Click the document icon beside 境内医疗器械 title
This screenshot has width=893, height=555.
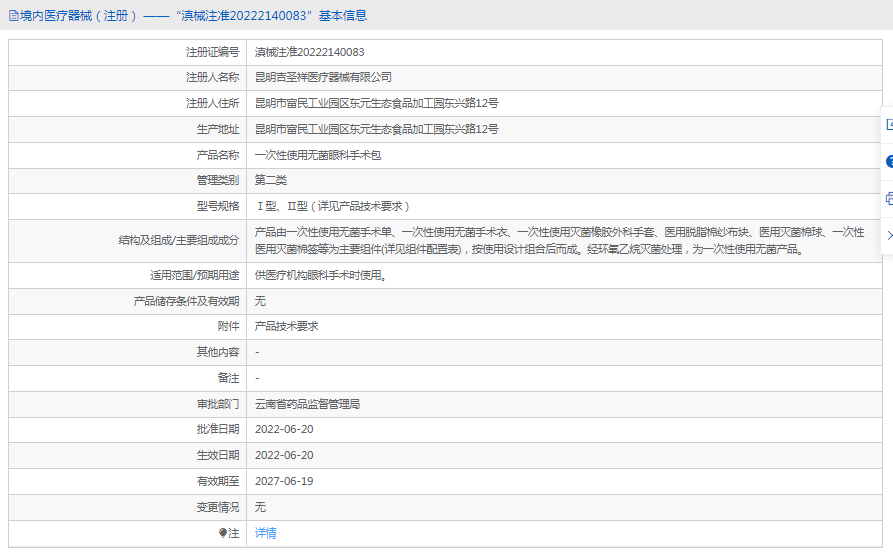pos(13,15)
